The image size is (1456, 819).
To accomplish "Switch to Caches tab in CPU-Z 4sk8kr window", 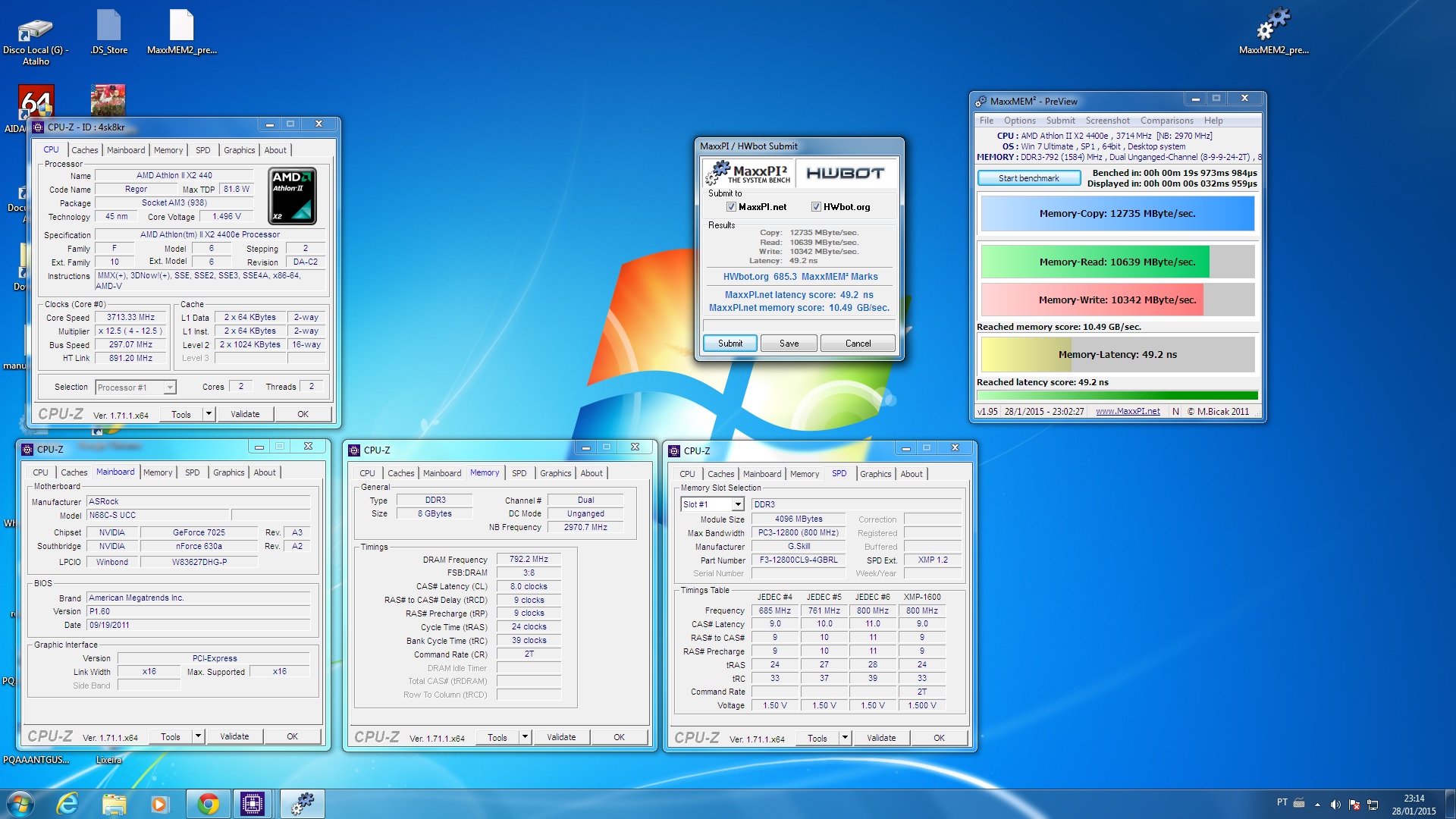I will [x=85, y=150].
